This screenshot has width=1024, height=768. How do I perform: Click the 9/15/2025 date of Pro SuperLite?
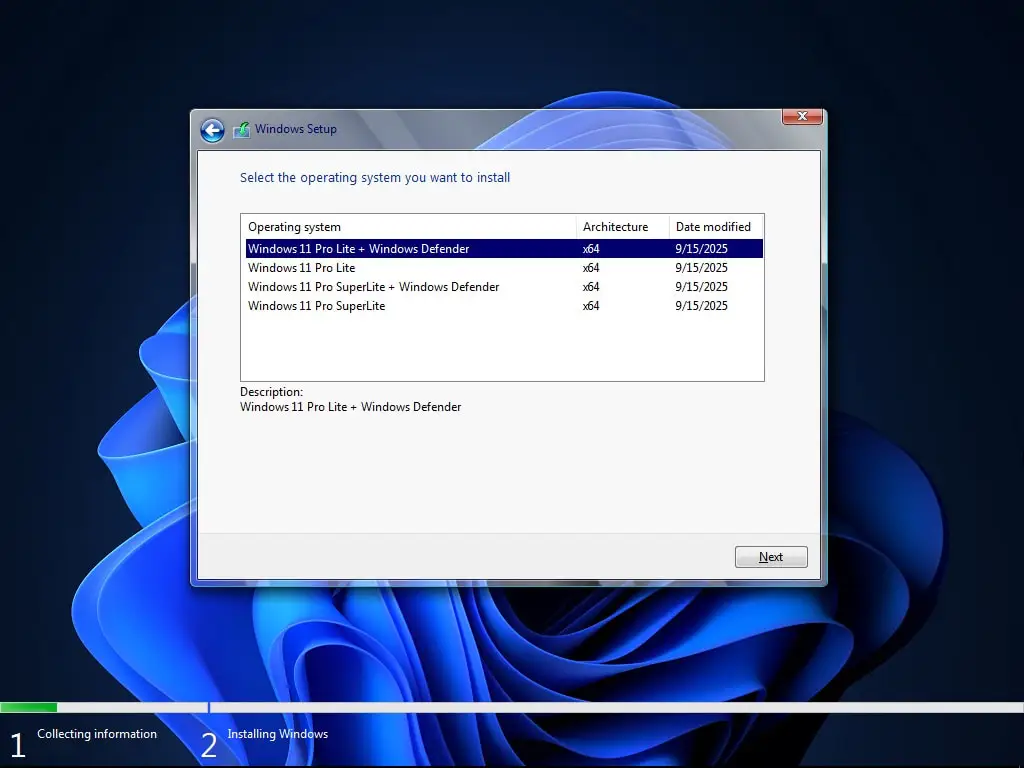[700, 306]
